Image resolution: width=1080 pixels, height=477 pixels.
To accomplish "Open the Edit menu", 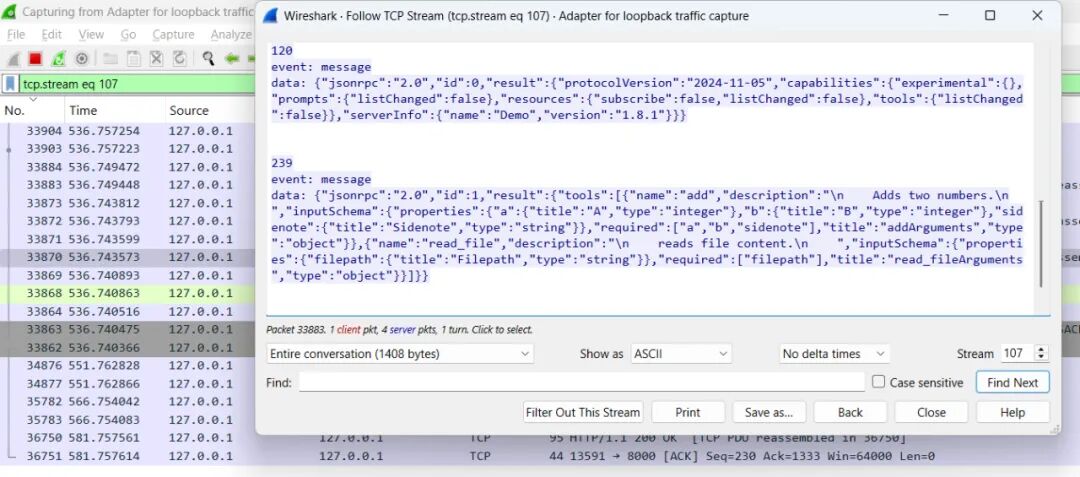I will (52, 34).
